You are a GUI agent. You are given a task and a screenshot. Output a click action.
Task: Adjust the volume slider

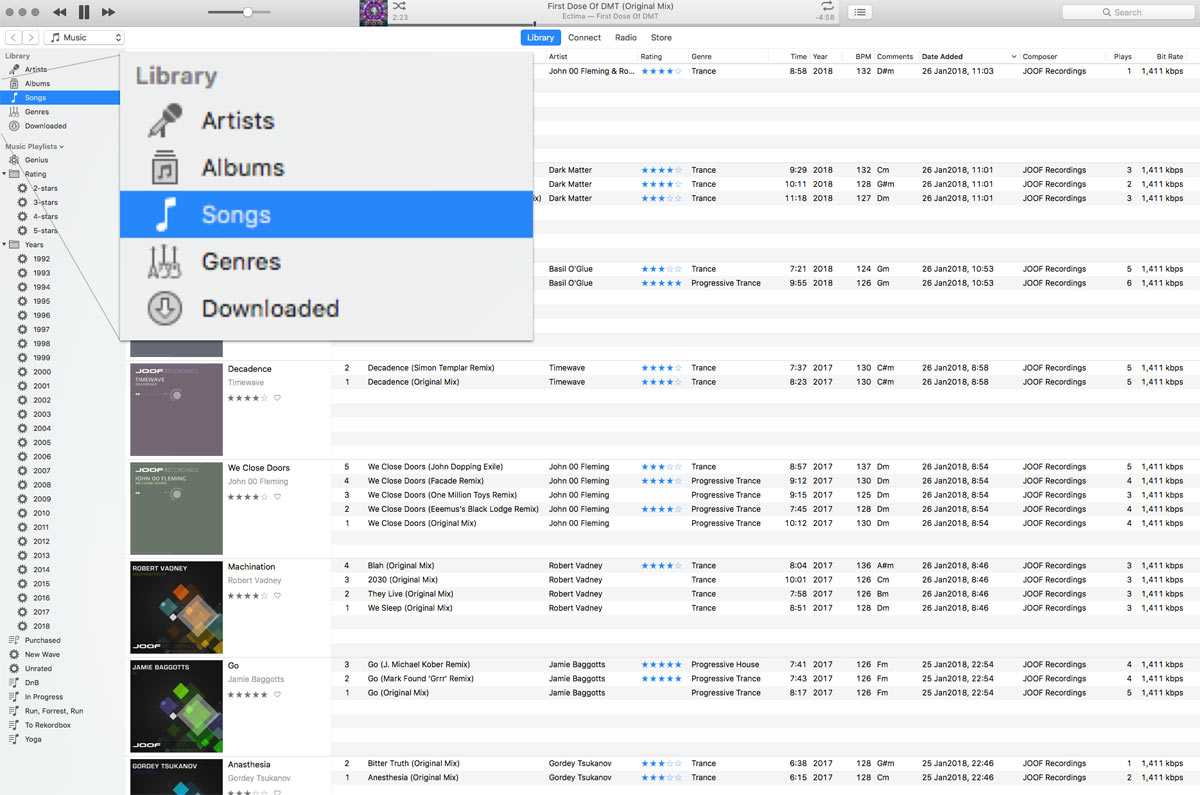[247, 12]
